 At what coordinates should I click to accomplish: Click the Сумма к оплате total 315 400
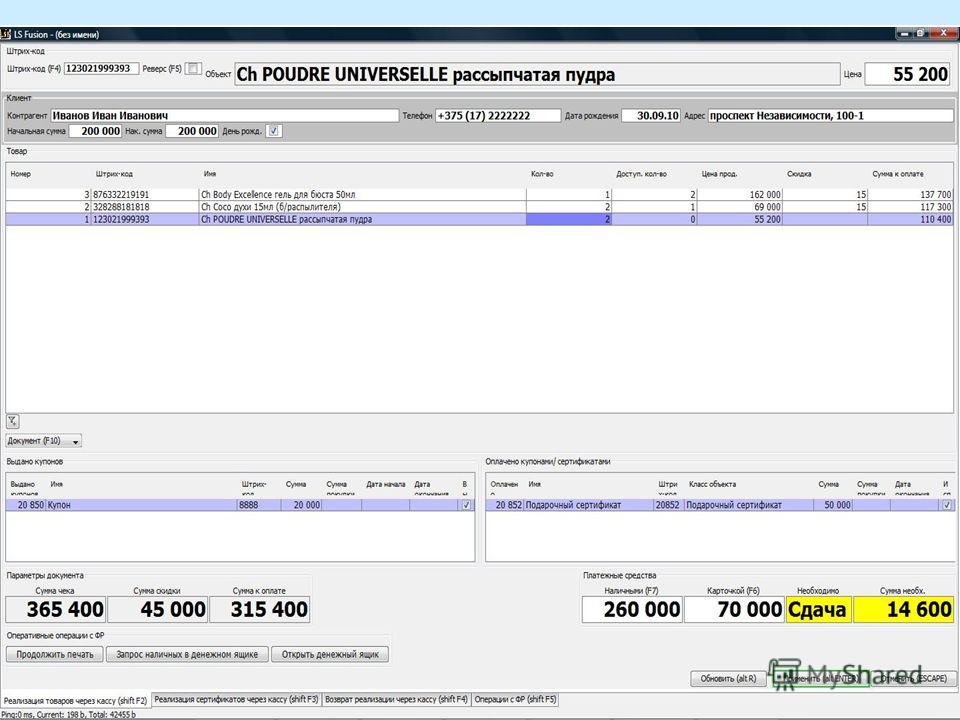pyautogui.click(x=260, y=610)
